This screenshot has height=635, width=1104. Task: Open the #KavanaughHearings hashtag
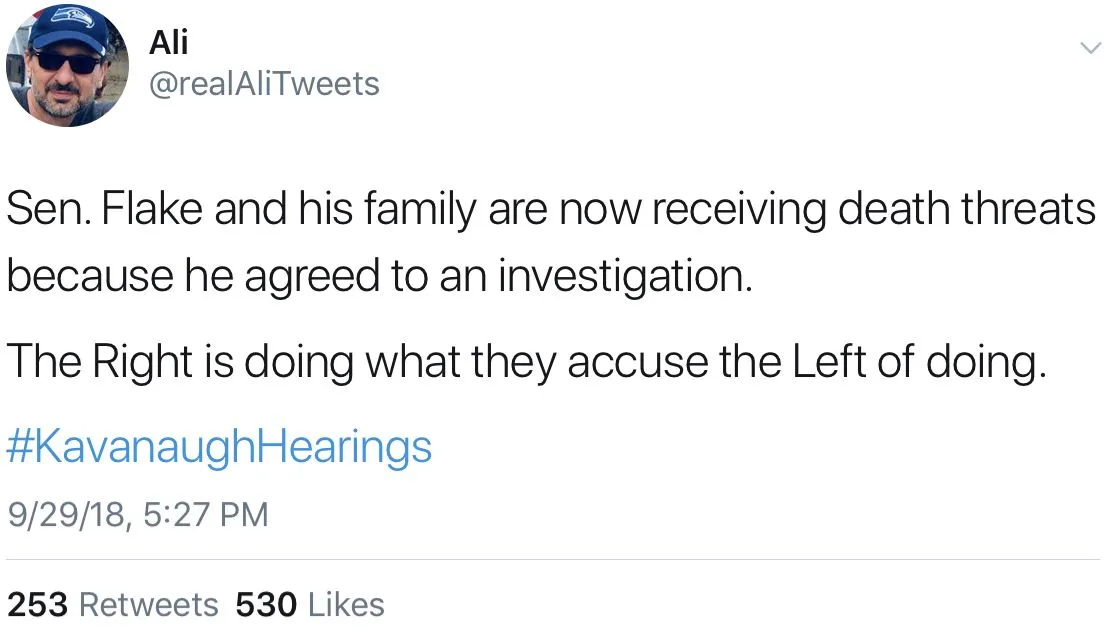(x=219, y=445)
